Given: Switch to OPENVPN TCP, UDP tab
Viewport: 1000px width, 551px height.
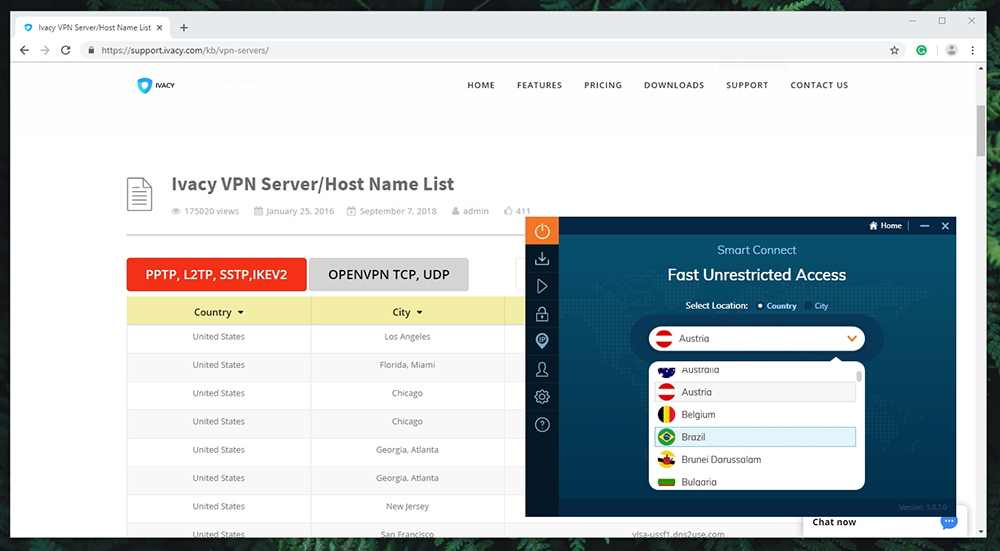Looking at the screenshot, I should (389, 274).
